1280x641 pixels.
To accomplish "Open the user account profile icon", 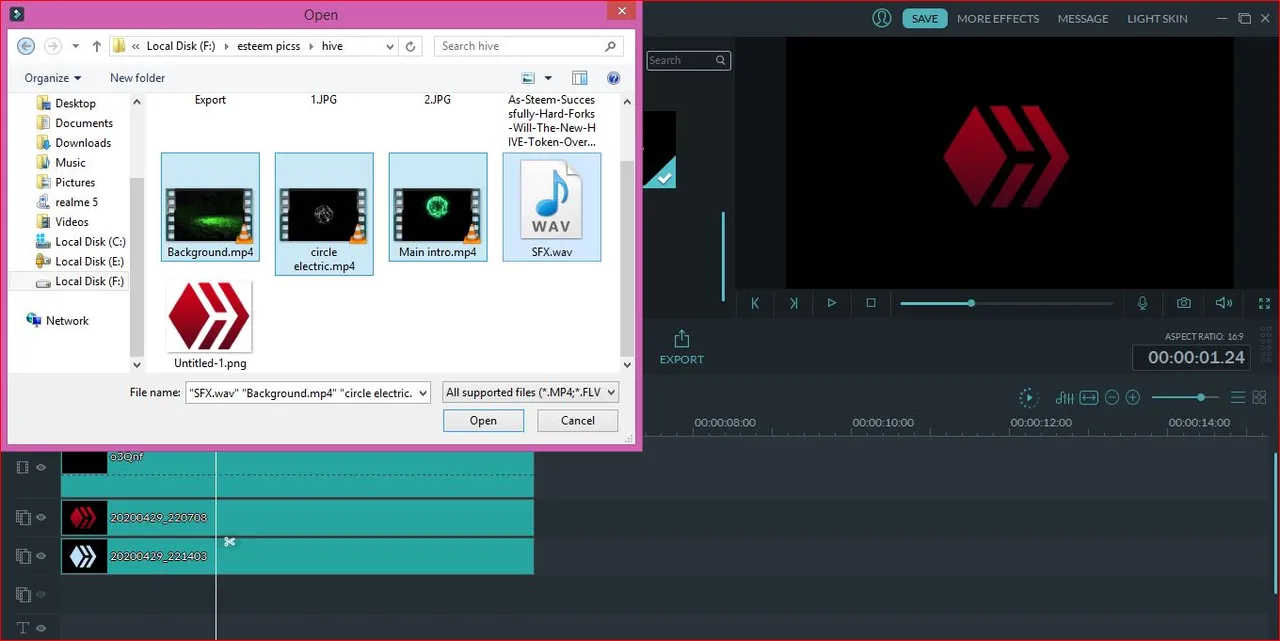I will click(x=881, y=18).
